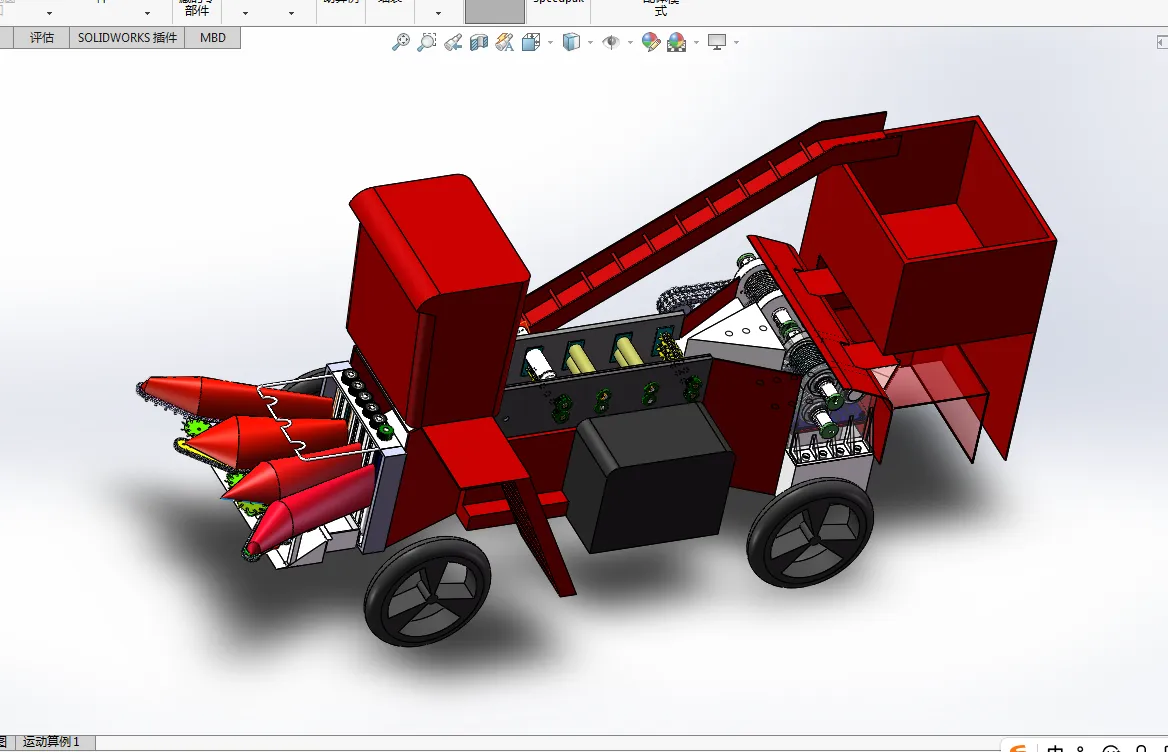This screenshot has height=752, width=1168.
Task: Click the View Orientation cube icon
Action: [x=531, y=42]
